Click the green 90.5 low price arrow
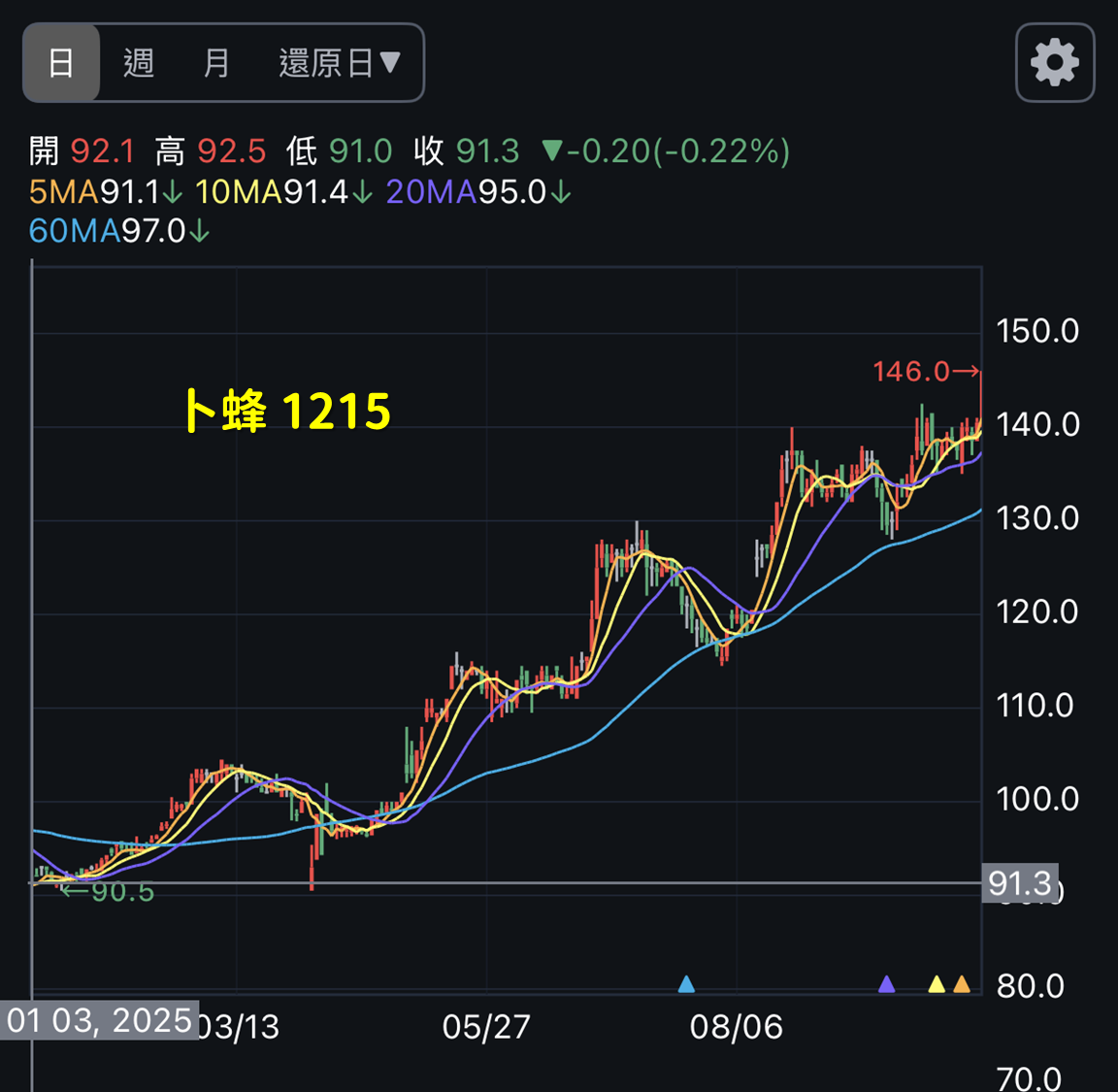The height and width of the screenshot is (1092, 1118). click(x=107, y=891)
